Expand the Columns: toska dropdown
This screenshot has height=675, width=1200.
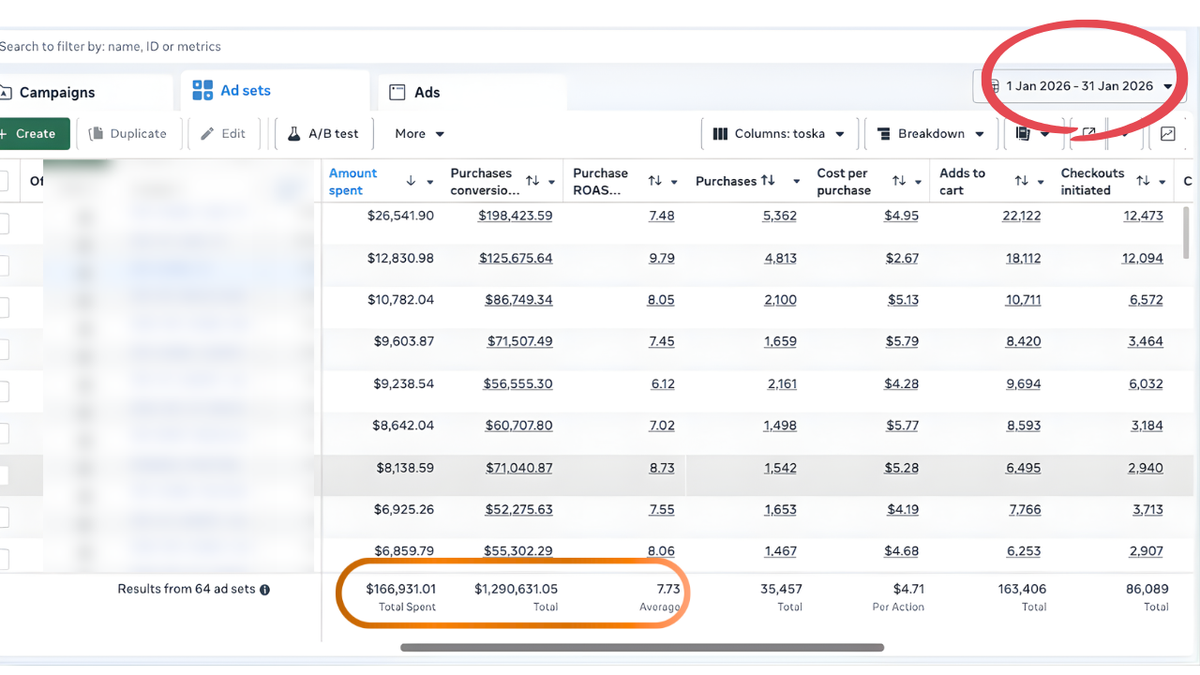(778, 134)
